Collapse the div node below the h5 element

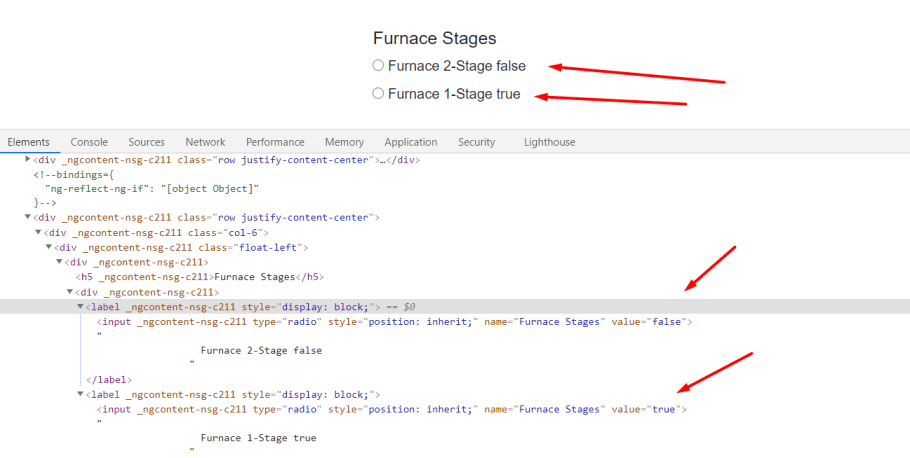pos(70,292)
